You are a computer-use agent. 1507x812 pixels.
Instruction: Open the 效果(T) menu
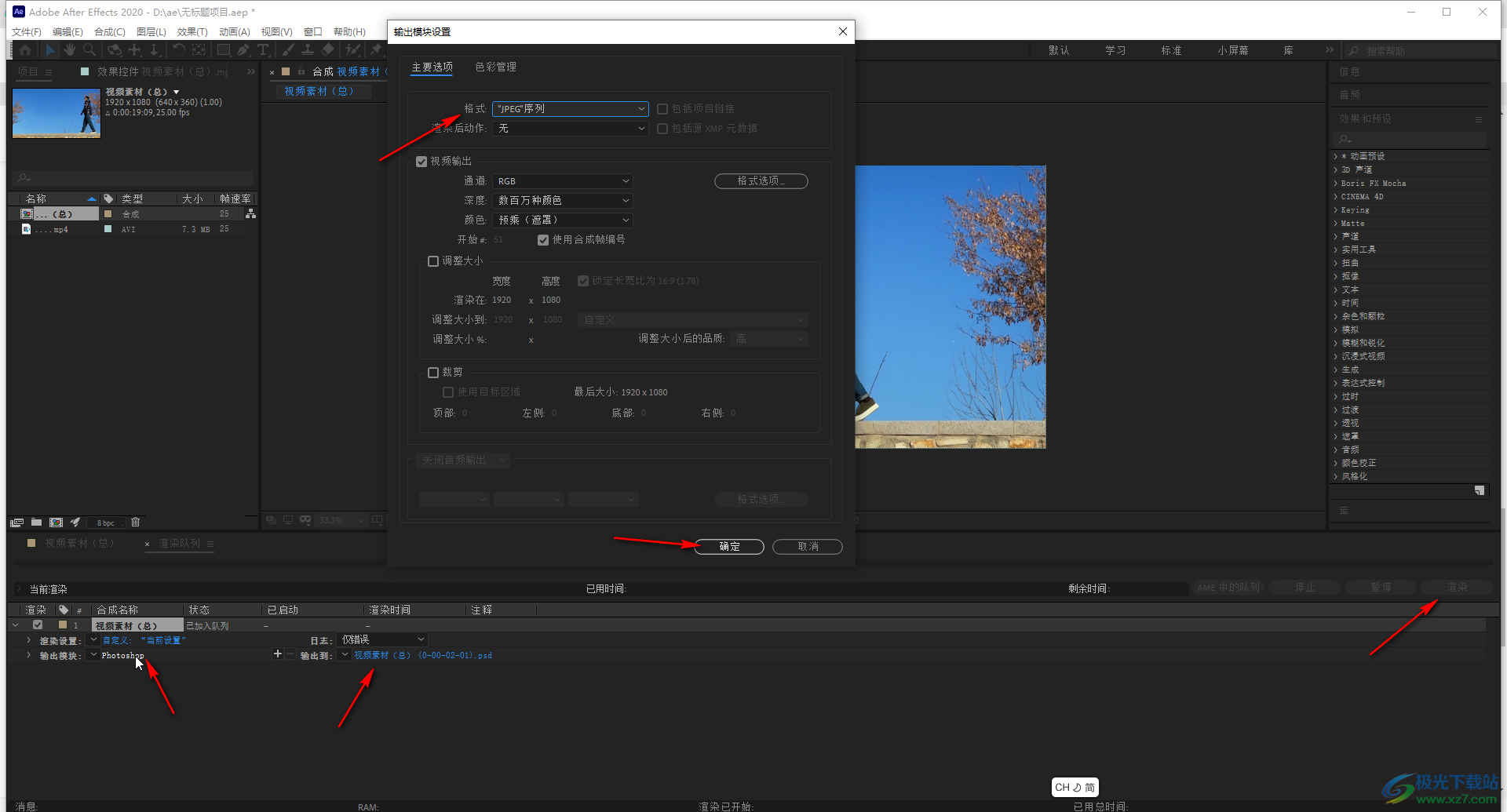point(192,32)
